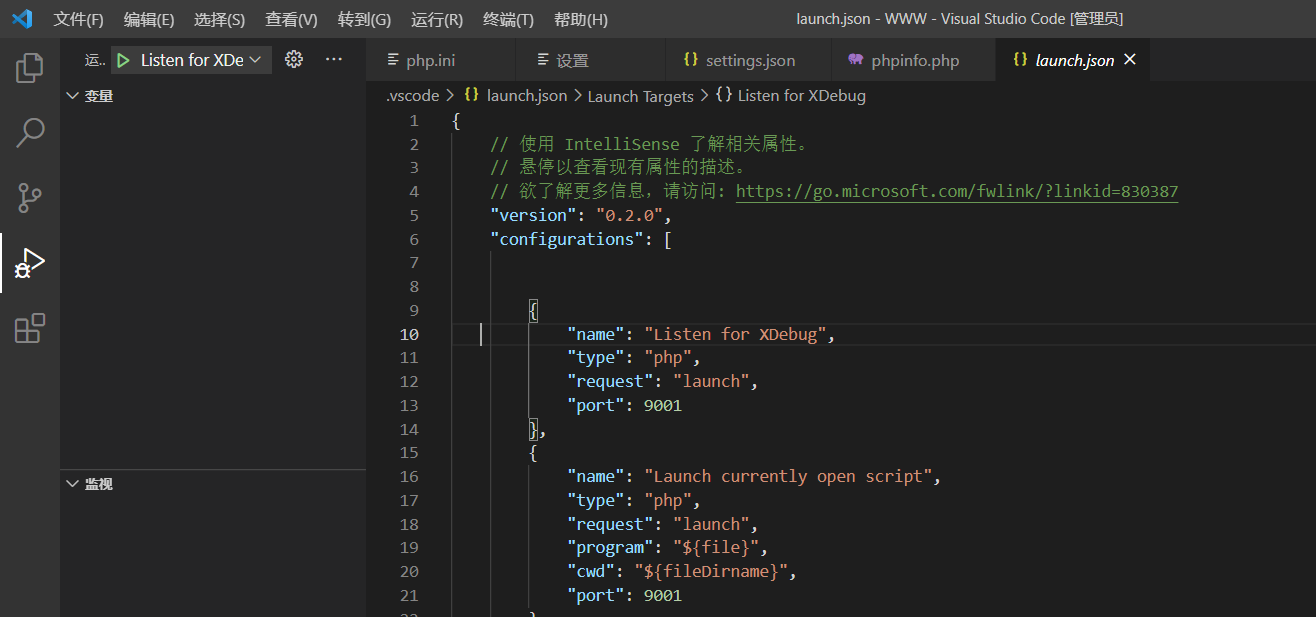Viewport: 1316px width, 617px height.
Task: Click the "version" key text
Action: tap(532, 215)
